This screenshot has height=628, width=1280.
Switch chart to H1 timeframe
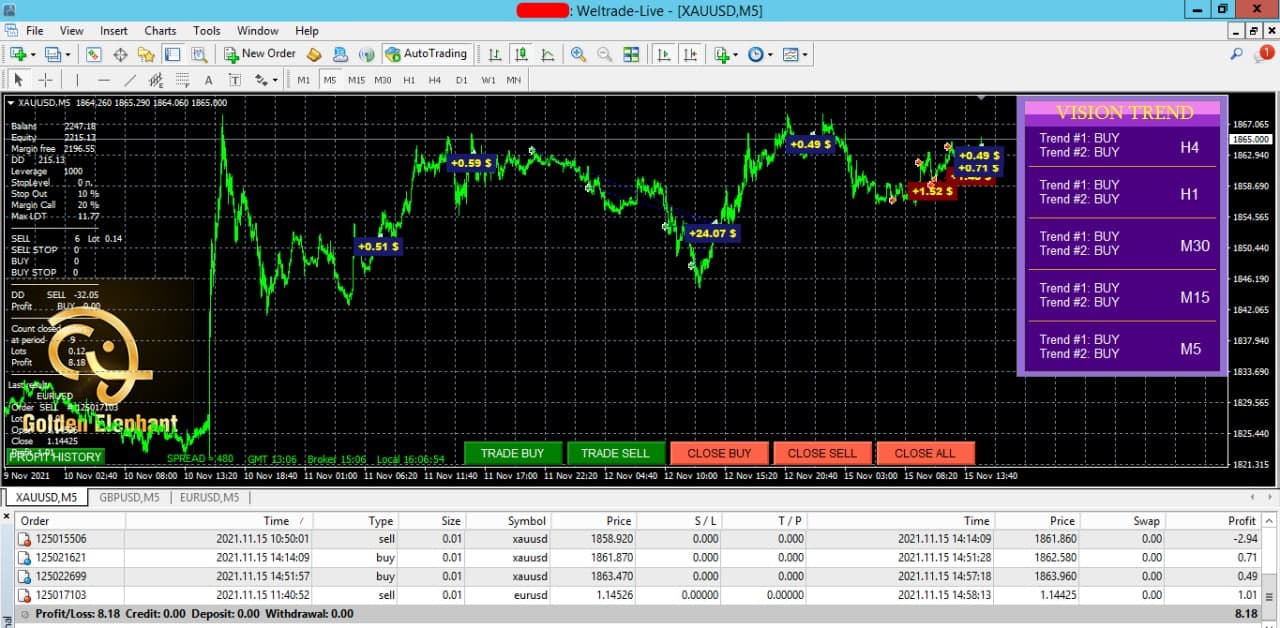409,80
